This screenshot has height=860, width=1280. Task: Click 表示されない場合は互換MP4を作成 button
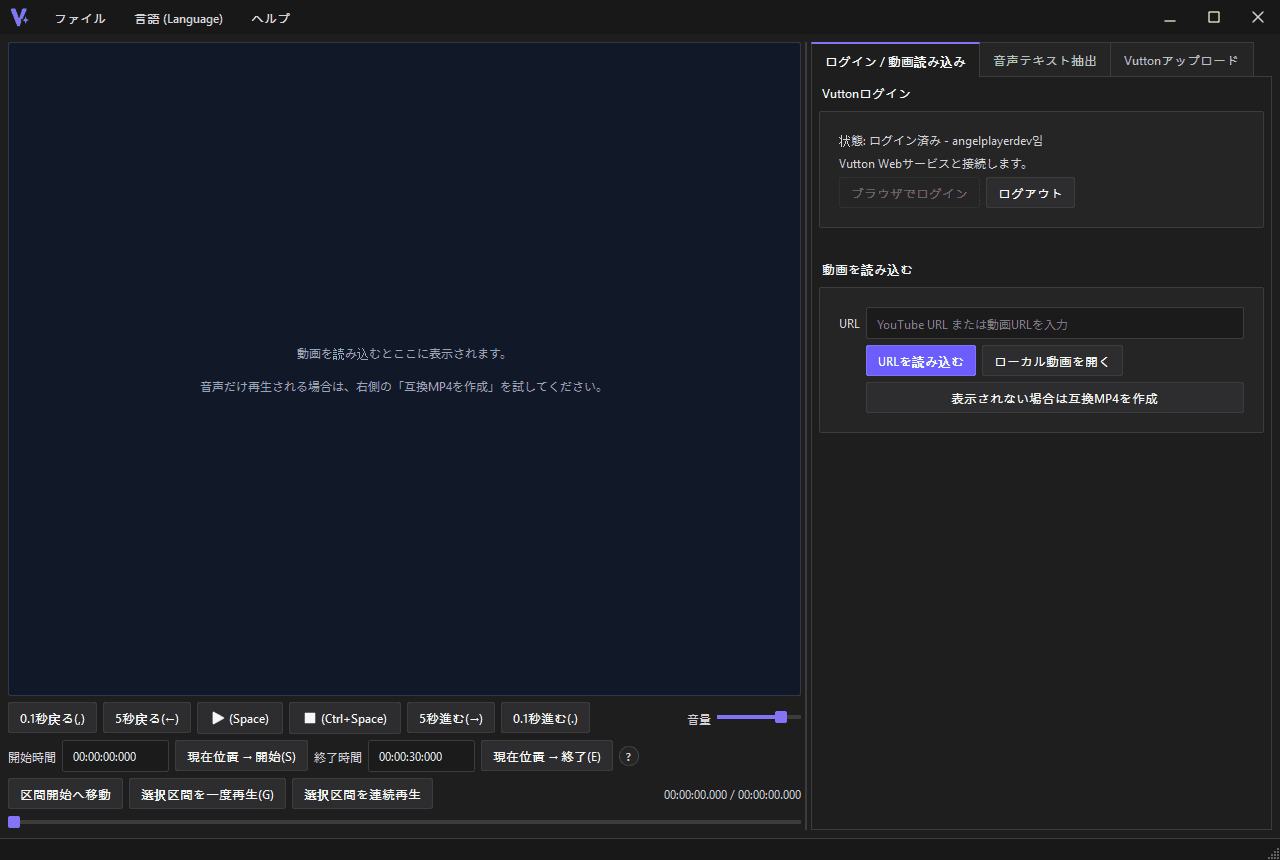pyautogui.click(x=1055, y=398)
